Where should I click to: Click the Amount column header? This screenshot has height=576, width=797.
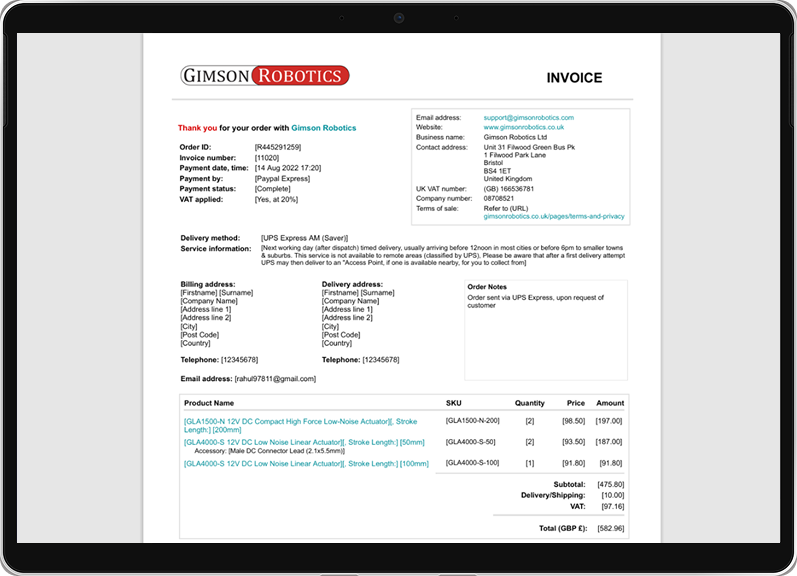coord(610,403)
